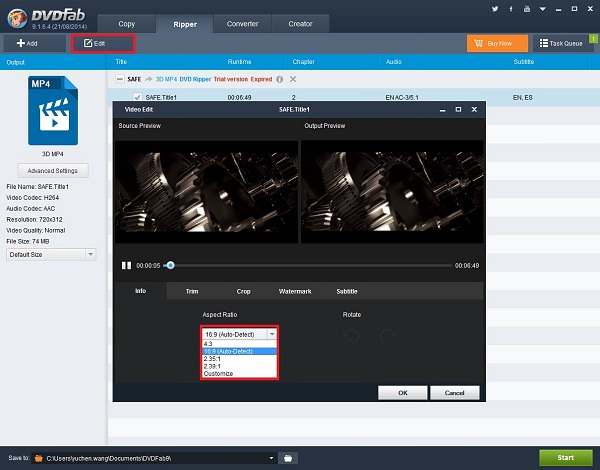Click the EN AC-3/5.1 audio cell
The image size is (600, 470).
402,98
